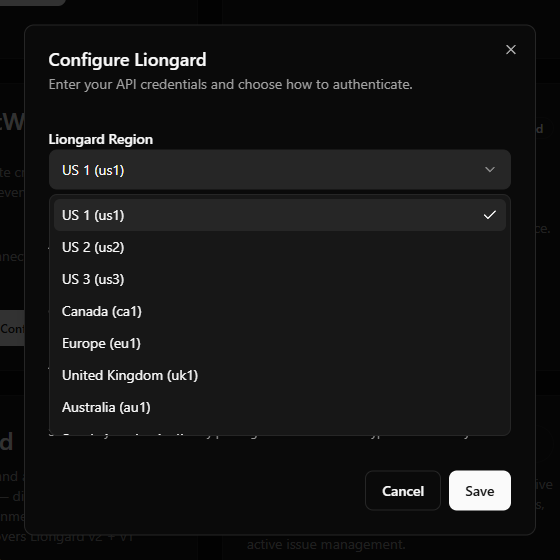The image size is (560, 560).
Task: Select US 1 (us1) region option
Action: 280,215
